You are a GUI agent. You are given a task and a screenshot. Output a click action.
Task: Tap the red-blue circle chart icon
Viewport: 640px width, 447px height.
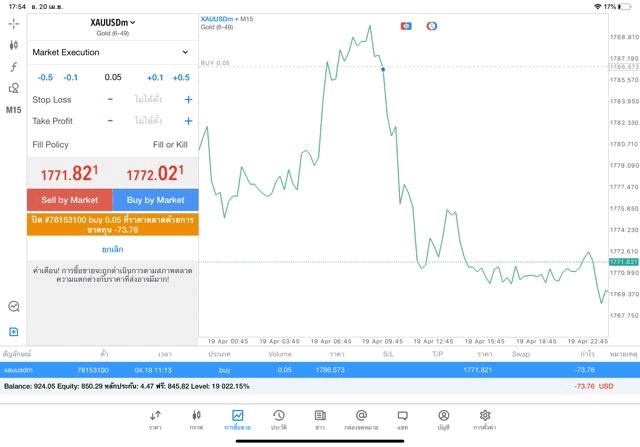(x=431, y=26)
